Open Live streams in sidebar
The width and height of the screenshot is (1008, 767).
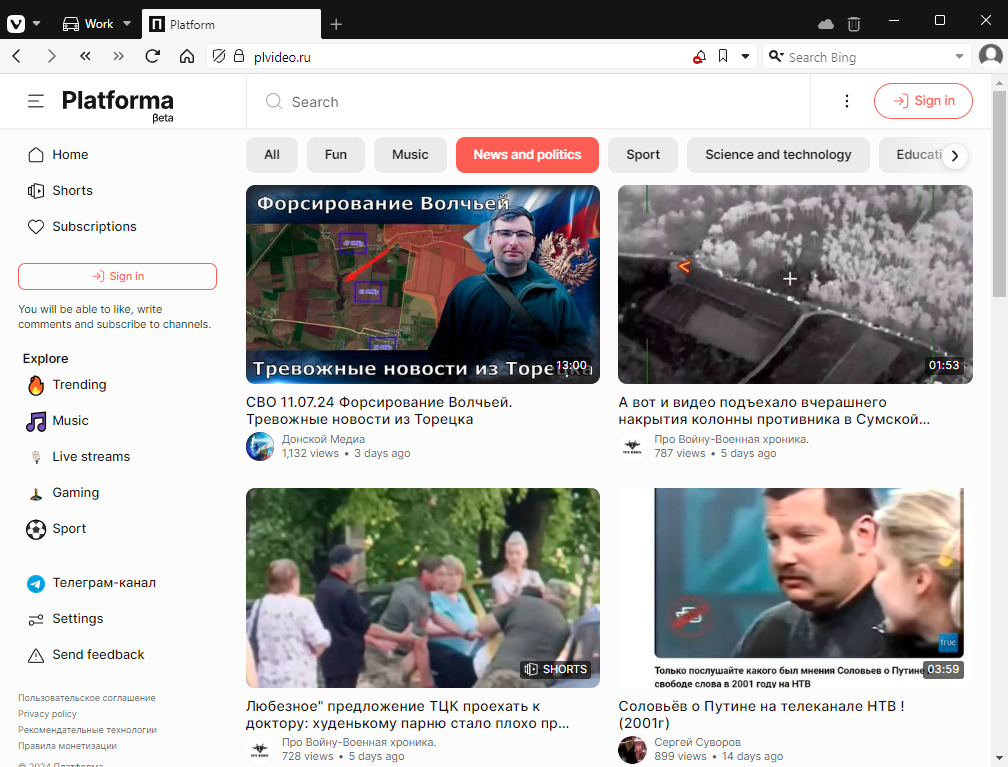pyautogui.click(x=78, y=457)
